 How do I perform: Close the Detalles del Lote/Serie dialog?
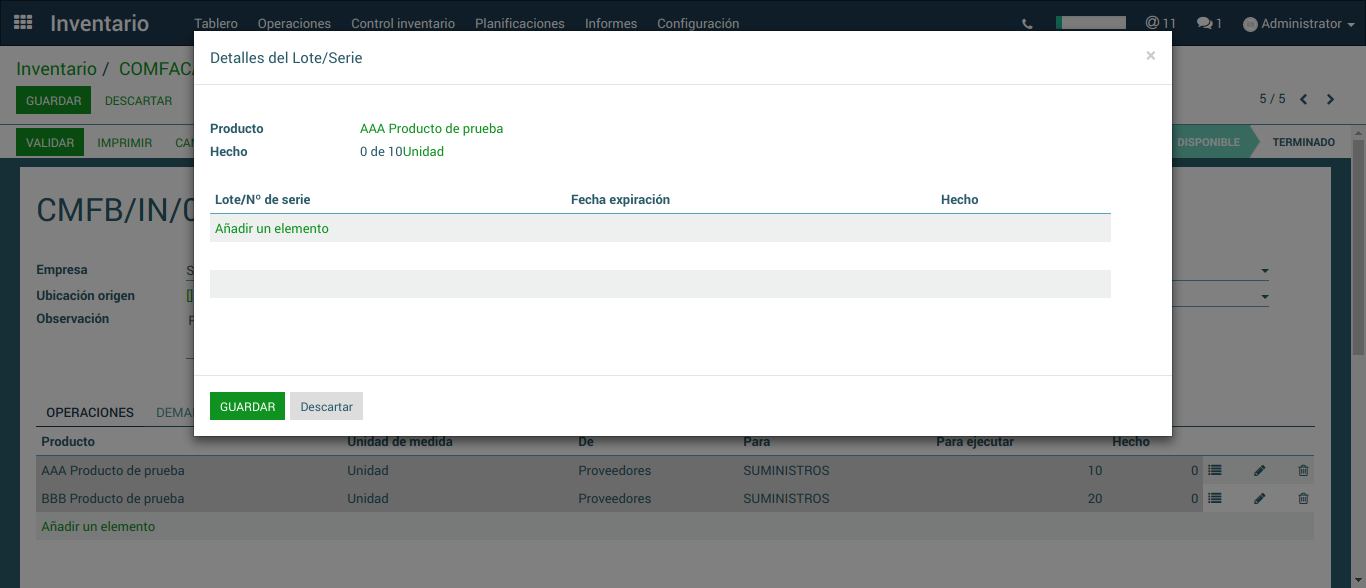pos(1150,56)
